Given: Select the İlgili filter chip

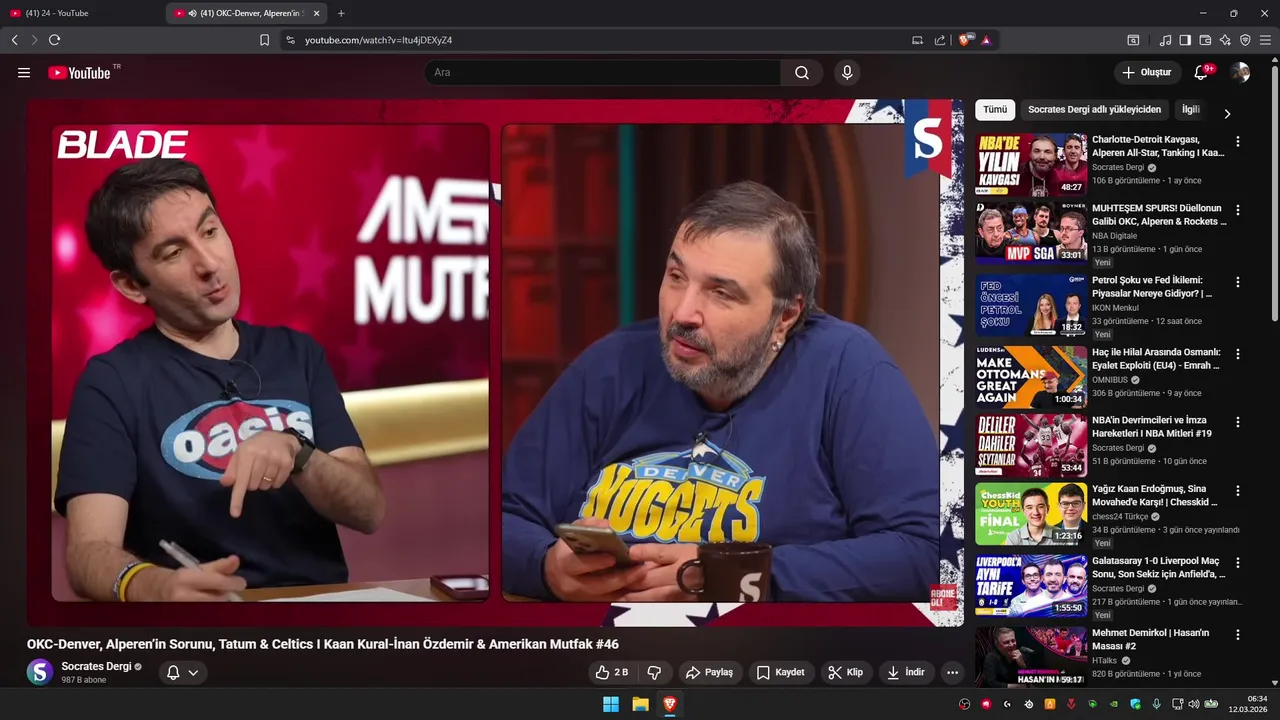Looking at the screenshot, I should (1190, 110).
